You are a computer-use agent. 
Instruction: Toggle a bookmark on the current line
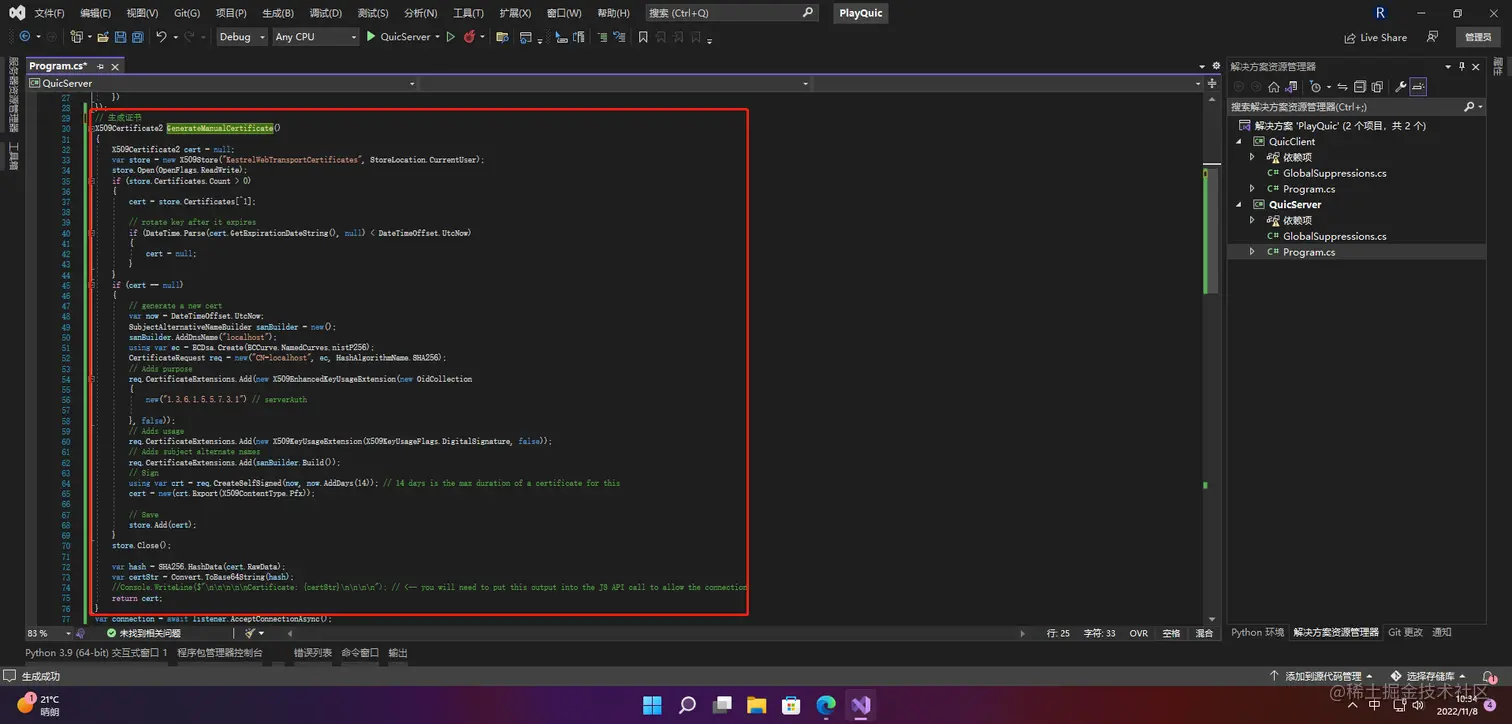point(643,37)
